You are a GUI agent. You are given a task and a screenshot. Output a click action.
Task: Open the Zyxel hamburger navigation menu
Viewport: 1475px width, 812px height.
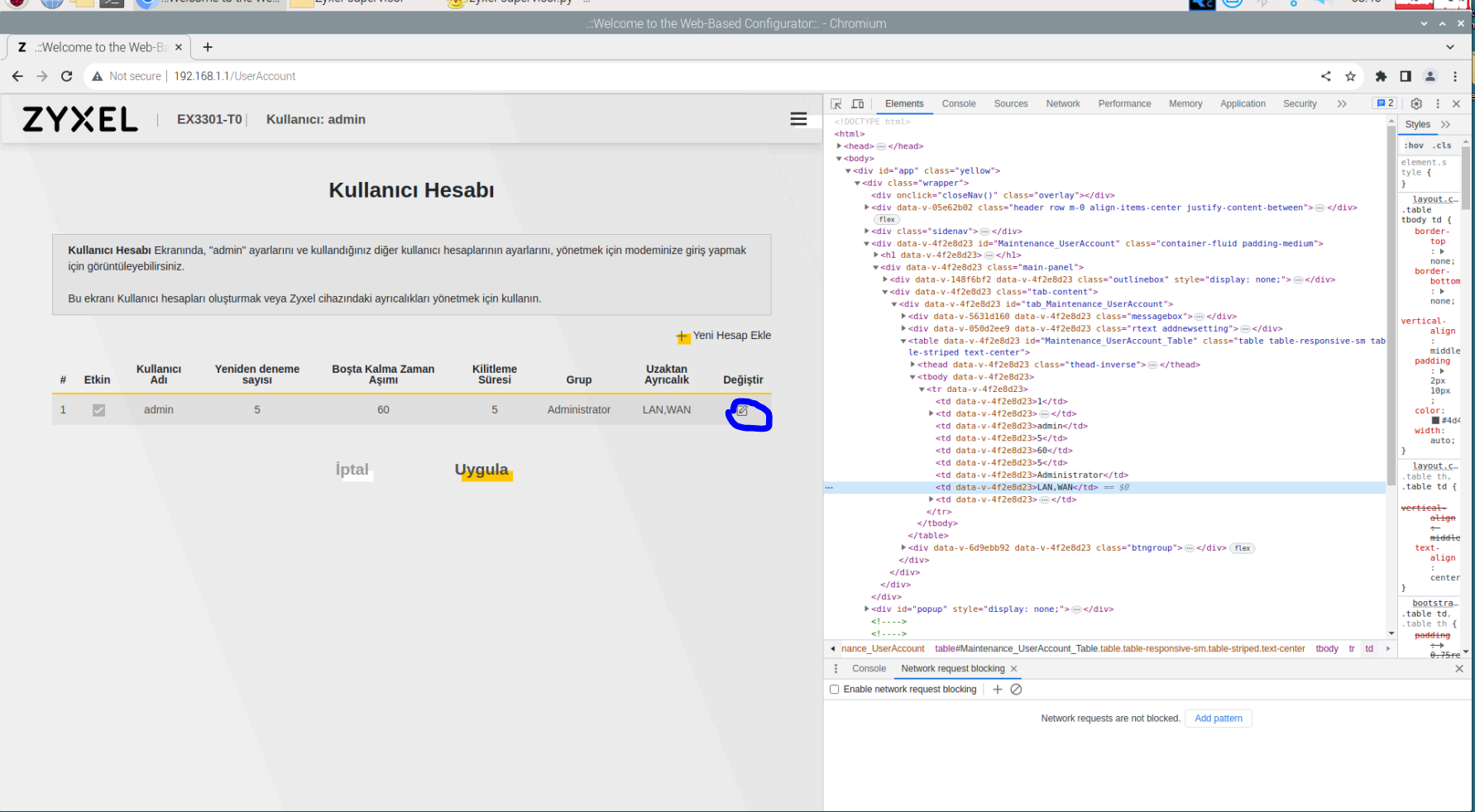(798, 119)
